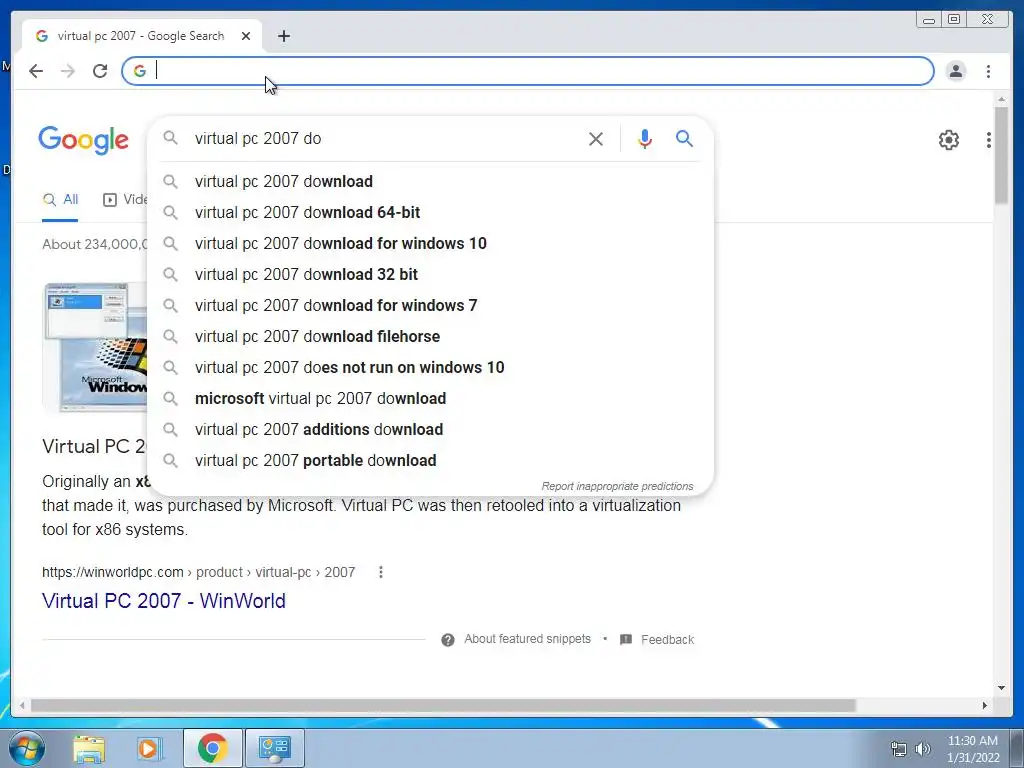Open File Explorer from the taskbar

[x=89, y=748]
